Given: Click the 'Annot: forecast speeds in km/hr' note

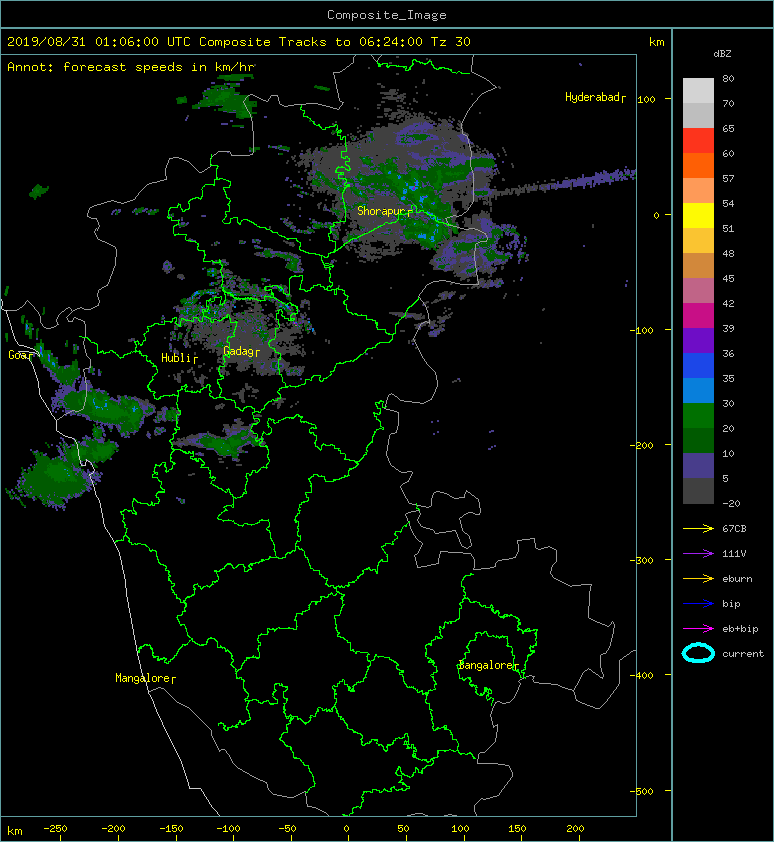Looking at the screenshot, I should [131, 67].
